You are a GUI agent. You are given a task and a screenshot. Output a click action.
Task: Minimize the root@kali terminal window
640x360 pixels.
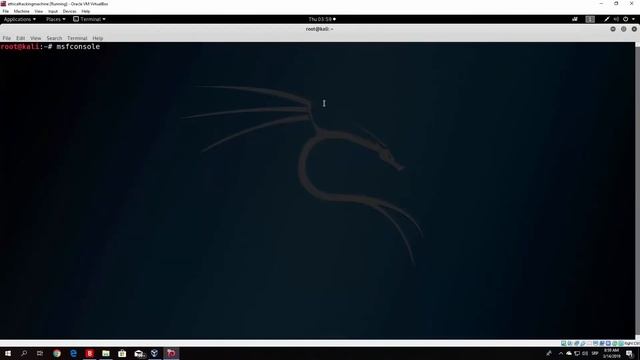(613, 29)
